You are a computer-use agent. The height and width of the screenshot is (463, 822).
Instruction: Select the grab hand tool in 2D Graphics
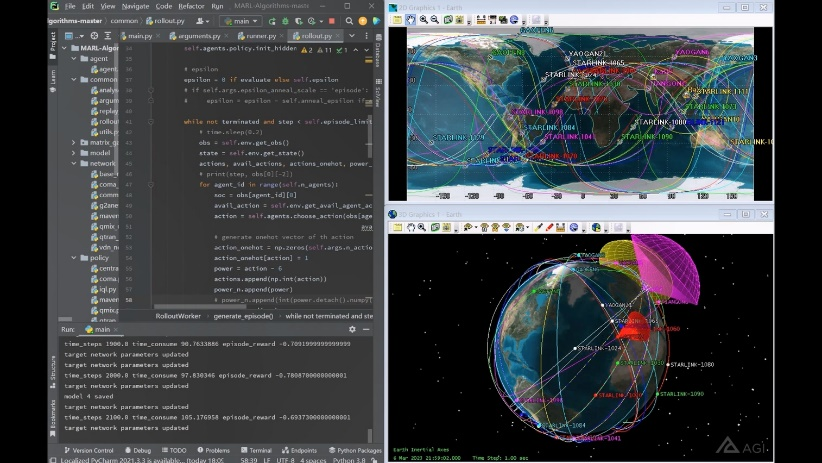tap(411, 20)
